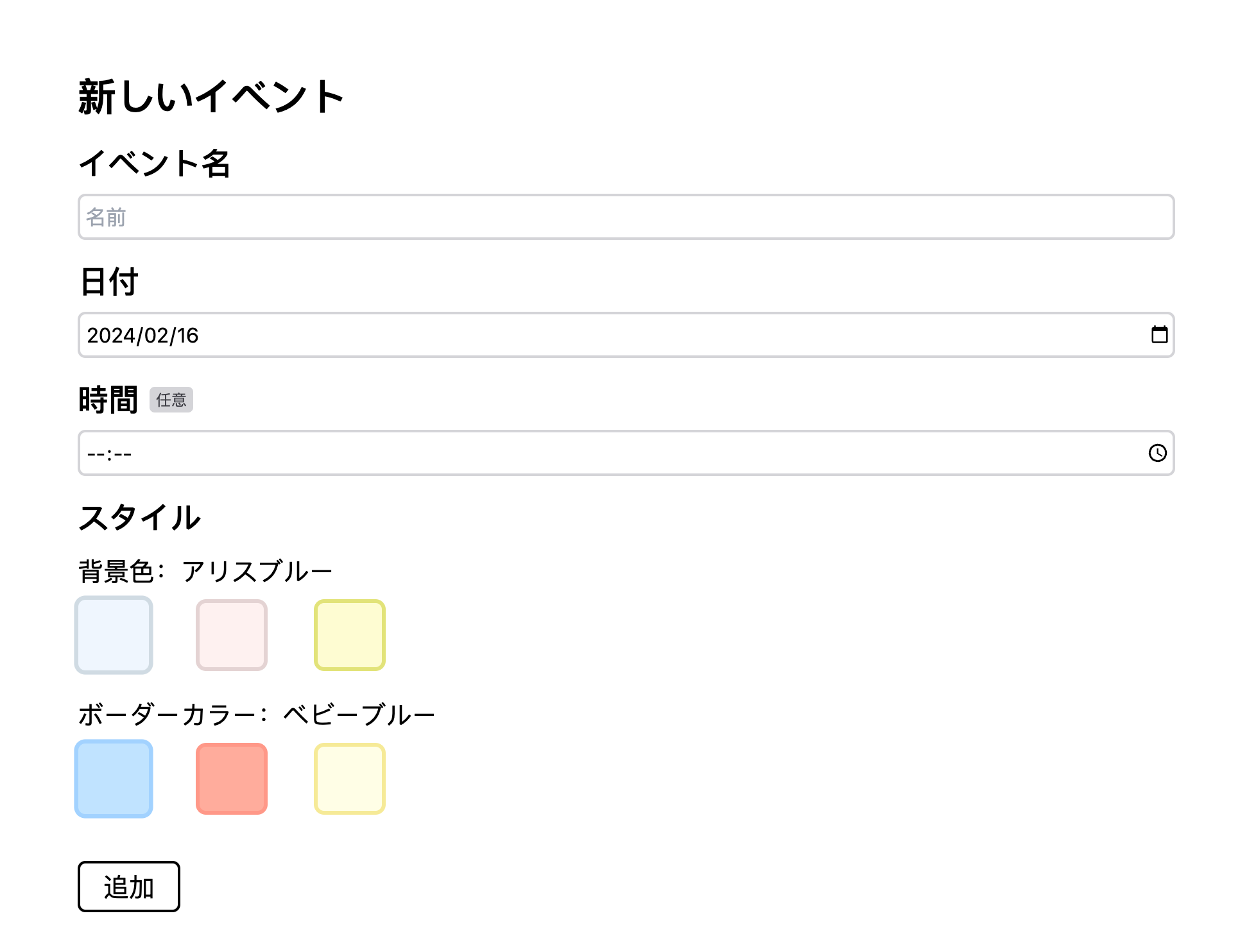Click the clock icon in the 時間 field
Viewport: 1240px width, 952px height.
tap(1157, 453)
